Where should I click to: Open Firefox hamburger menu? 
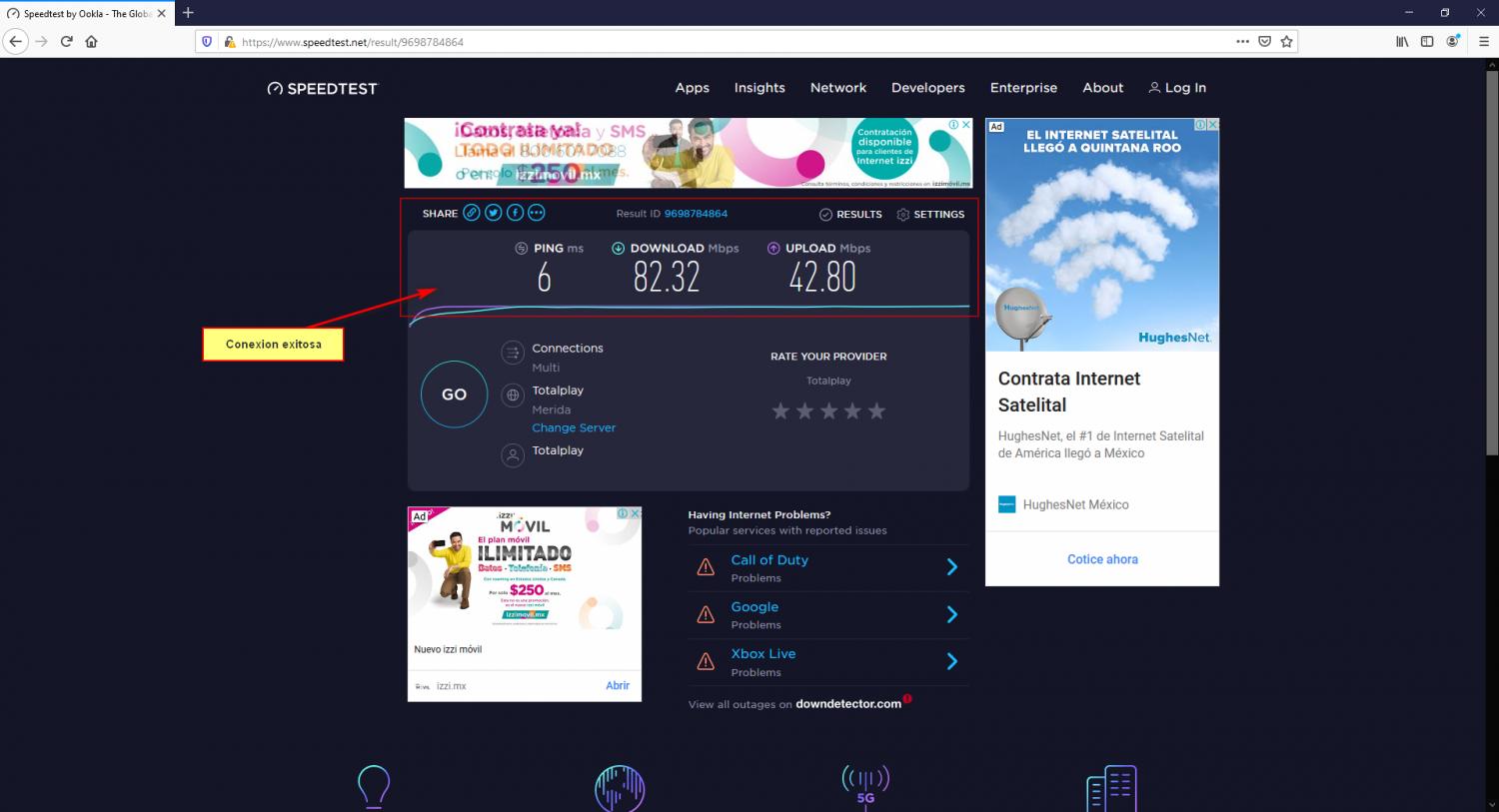pos(1482,42)
